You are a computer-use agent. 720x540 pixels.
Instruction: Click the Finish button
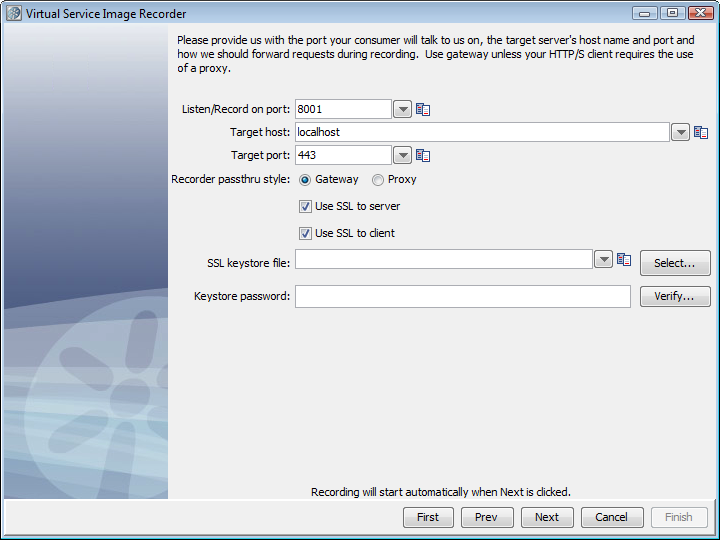click(679, 518)
